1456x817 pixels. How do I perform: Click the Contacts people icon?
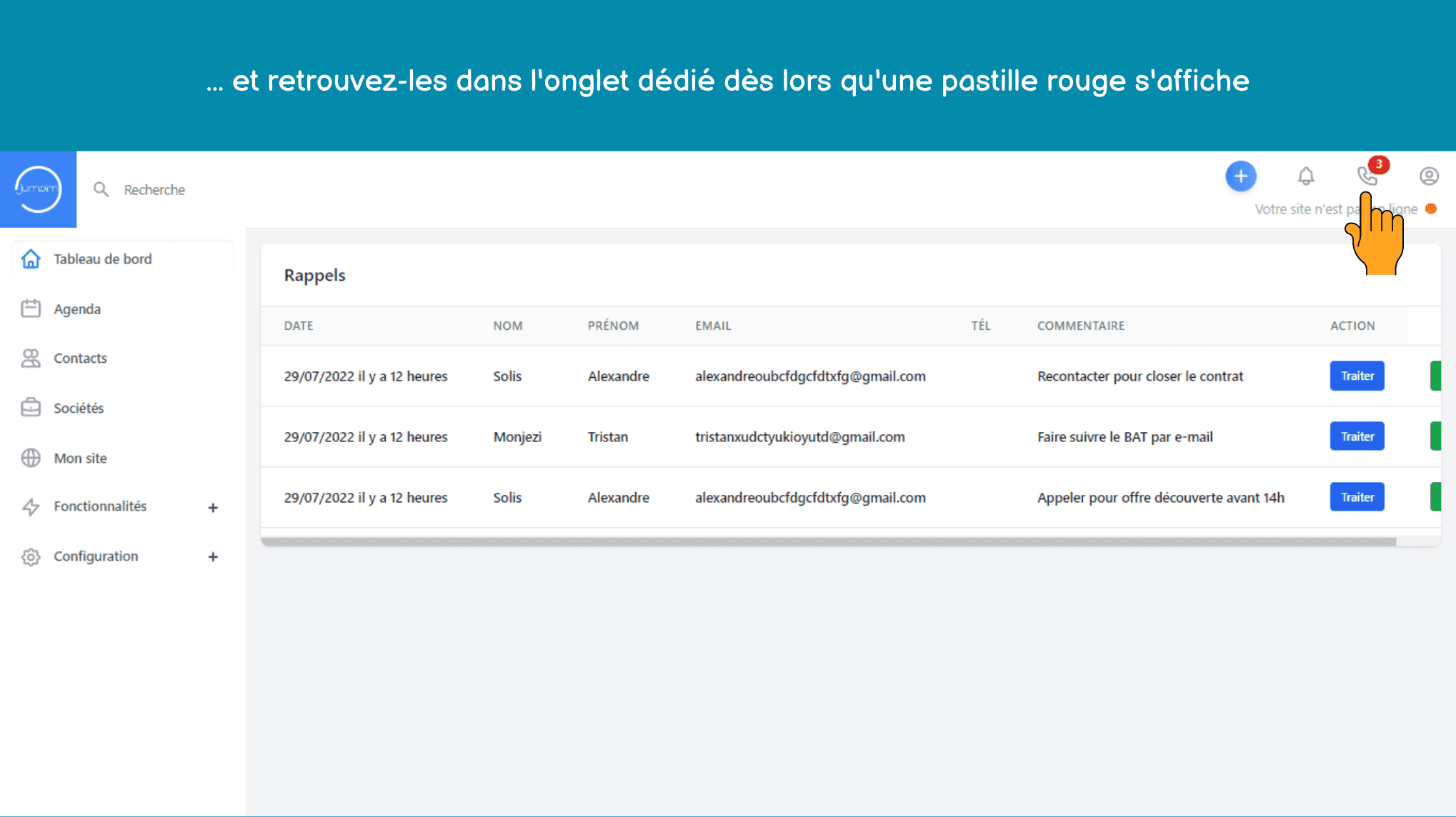point(31,358)
